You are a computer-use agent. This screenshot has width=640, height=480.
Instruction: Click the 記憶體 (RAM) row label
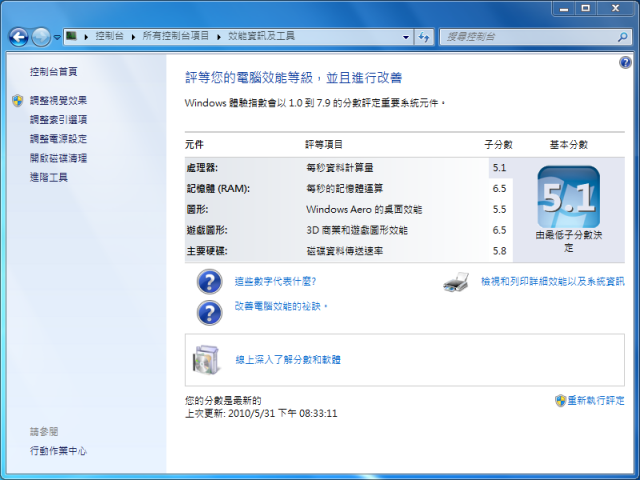click(x=218, y=189)
